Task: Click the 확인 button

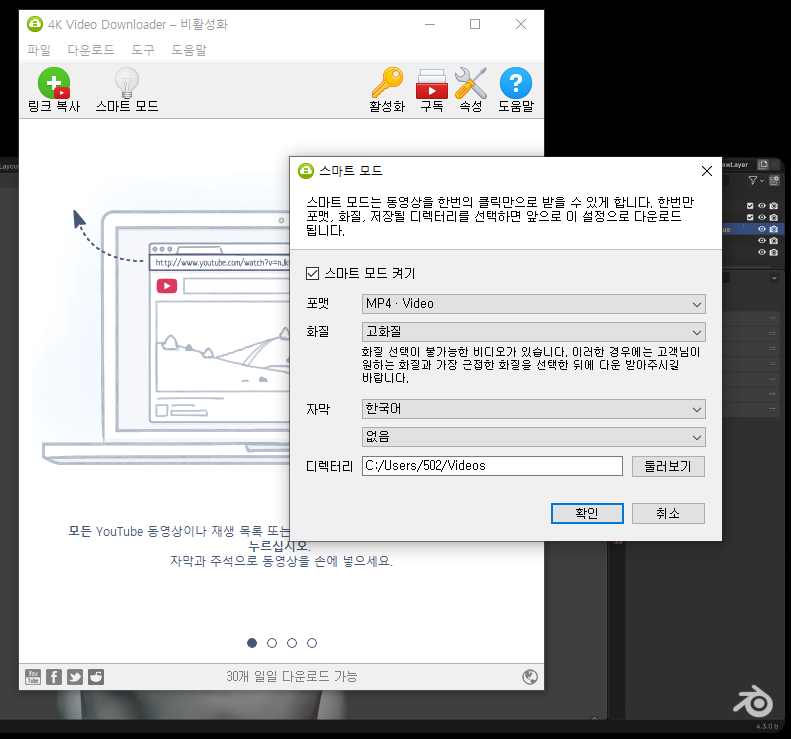Action: tap(587, 514)
